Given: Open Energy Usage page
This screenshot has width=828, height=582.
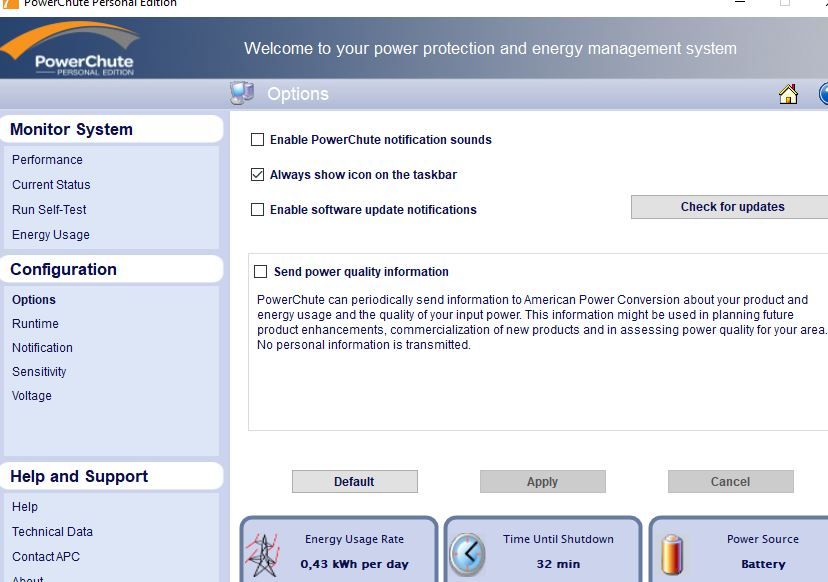Looking at the screenshot, I should tap(51, 234).
